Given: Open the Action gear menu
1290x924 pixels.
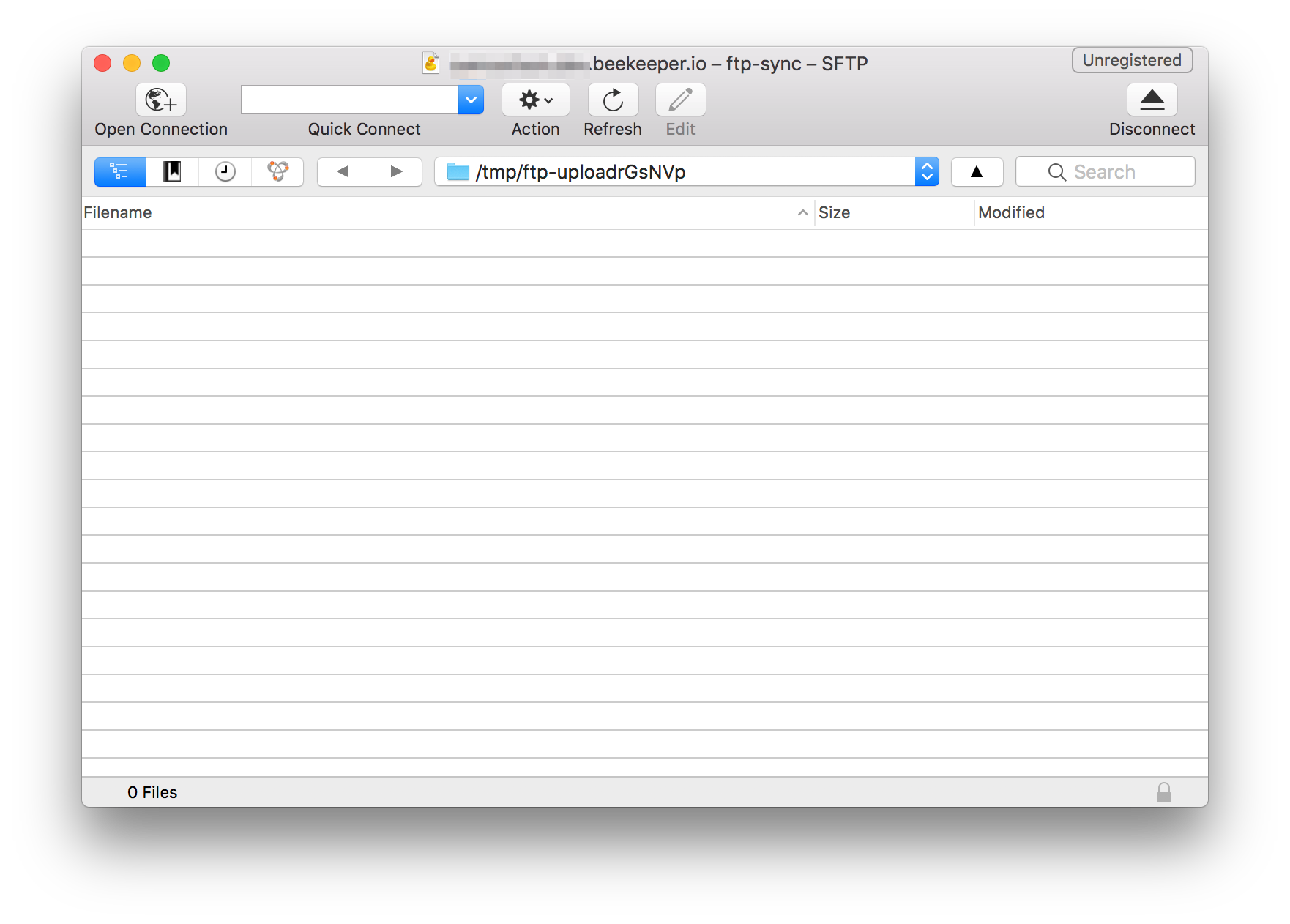Looking at the screenshot, I should pos(535,100).
